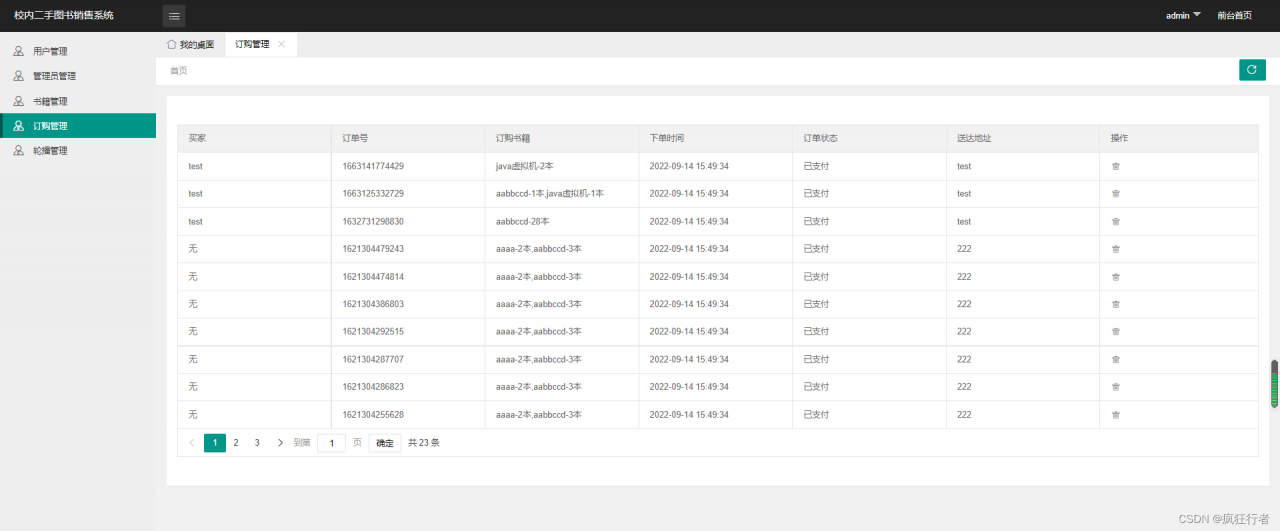The height and width of the screenshot is (531, 1280).
Task: Go to page 3
Action: 257,443
